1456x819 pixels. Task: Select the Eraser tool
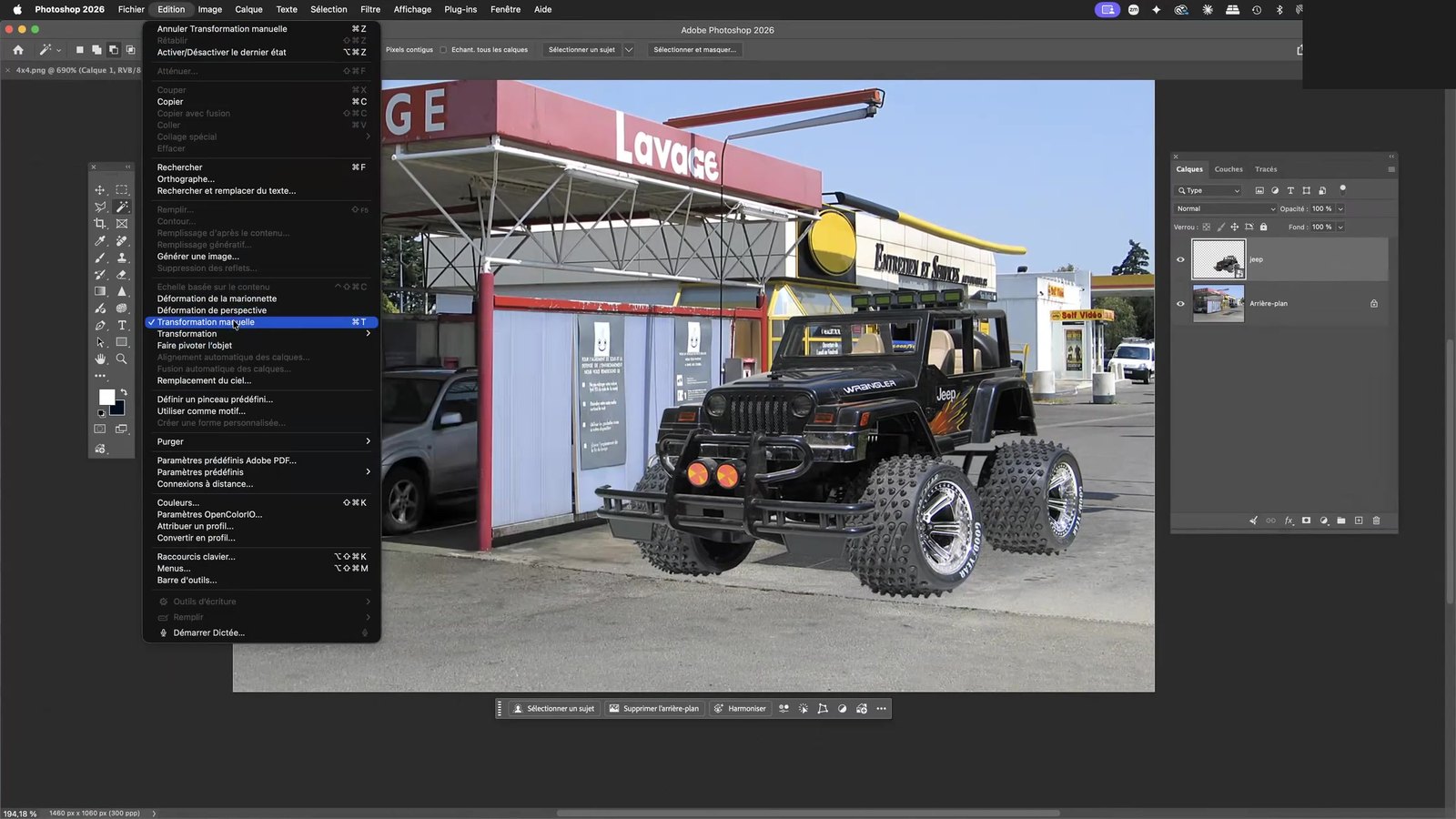(x=122, y=274)
